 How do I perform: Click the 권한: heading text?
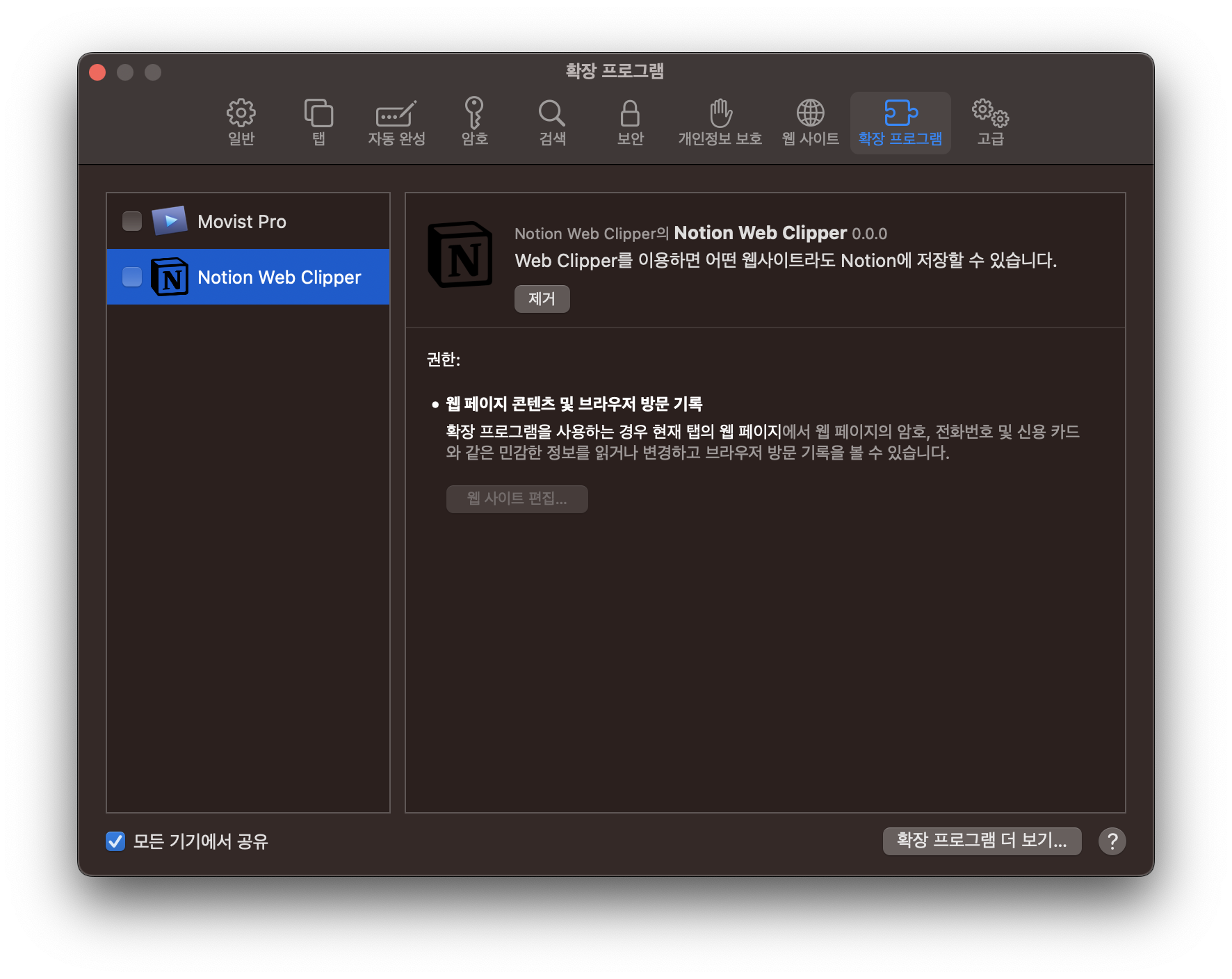(x=444, y=359)
